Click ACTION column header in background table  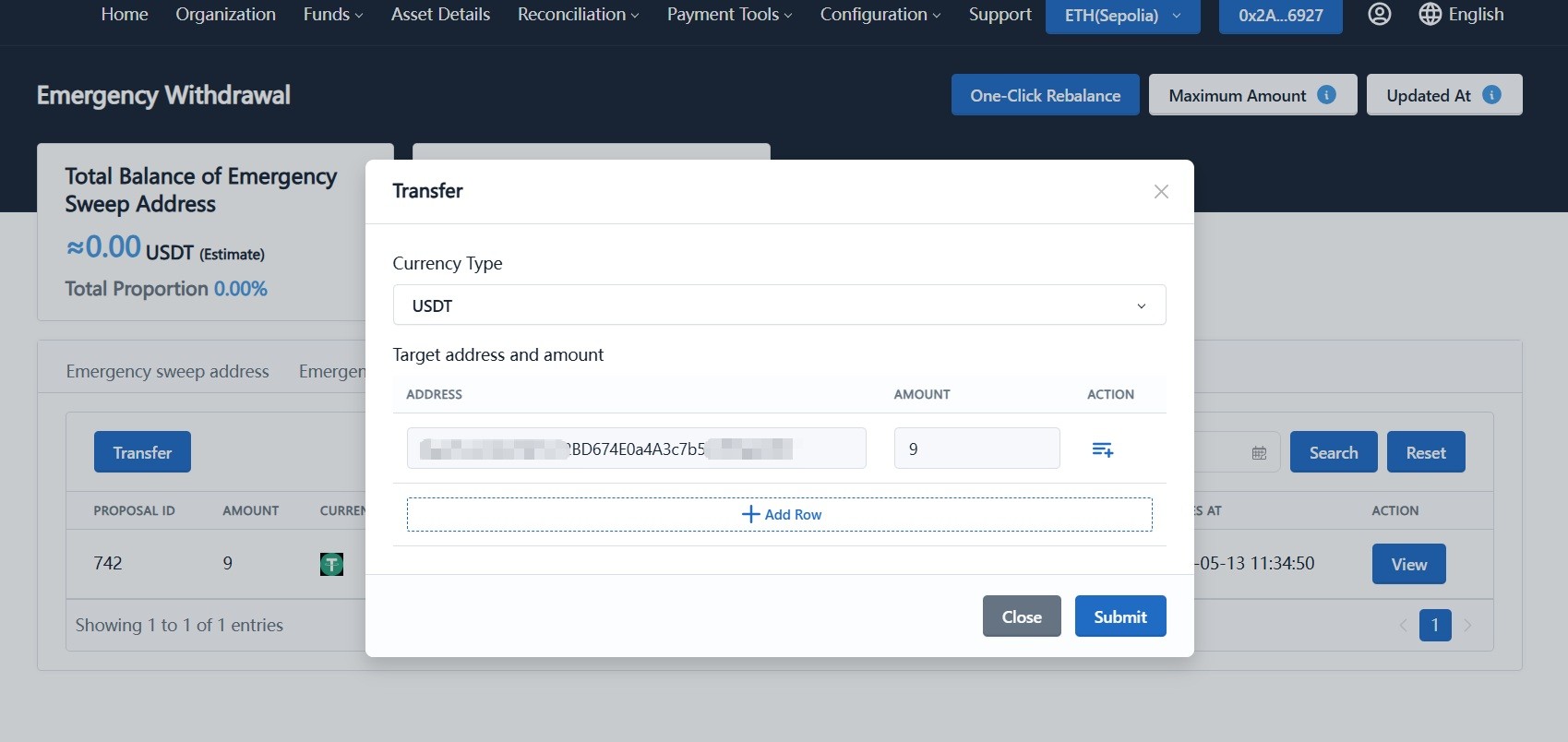point(1394,510)
